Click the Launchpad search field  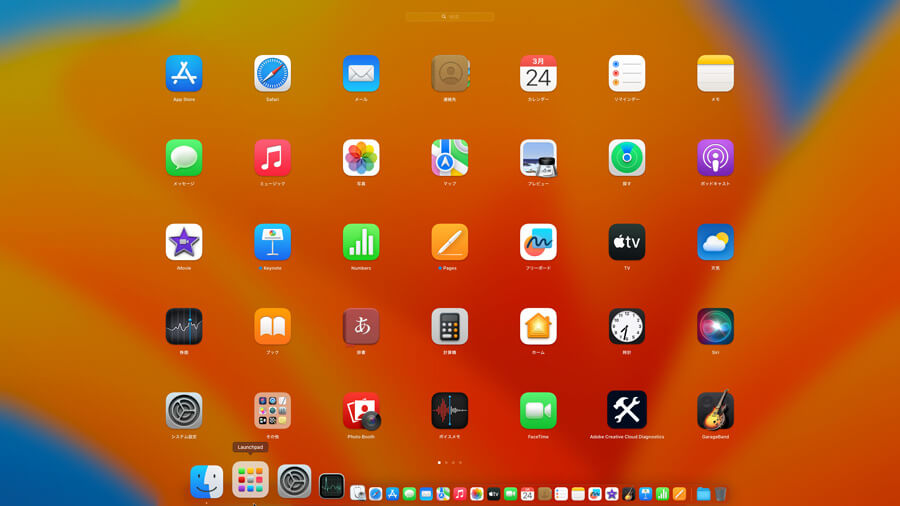click(x=450, y=17)
